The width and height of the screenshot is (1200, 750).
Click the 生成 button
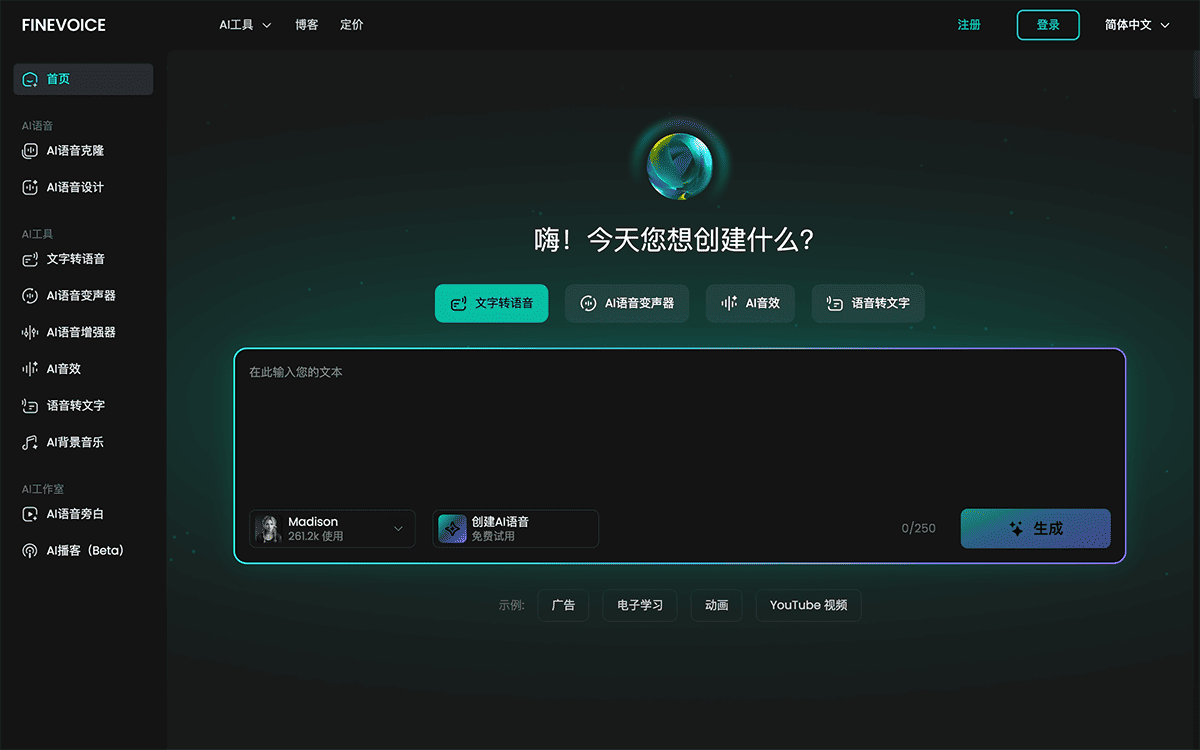1035,528
